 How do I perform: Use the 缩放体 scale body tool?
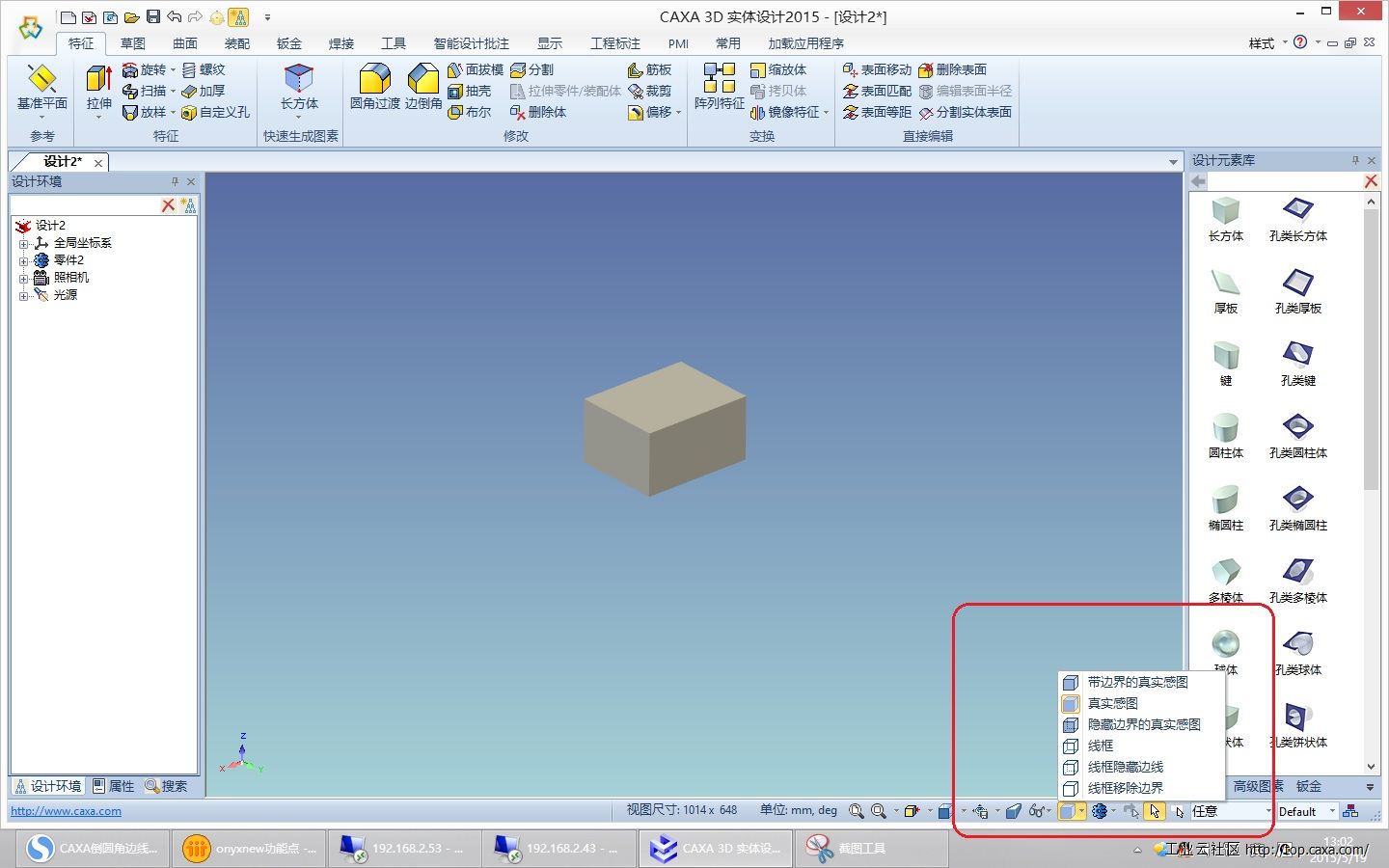[778, 69]
